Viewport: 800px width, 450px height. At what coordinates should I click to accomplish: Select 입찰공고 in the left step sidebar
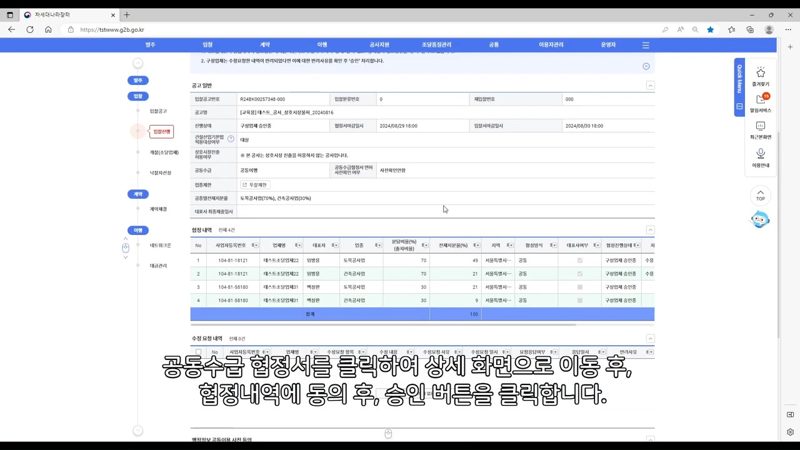coord(158,111)
